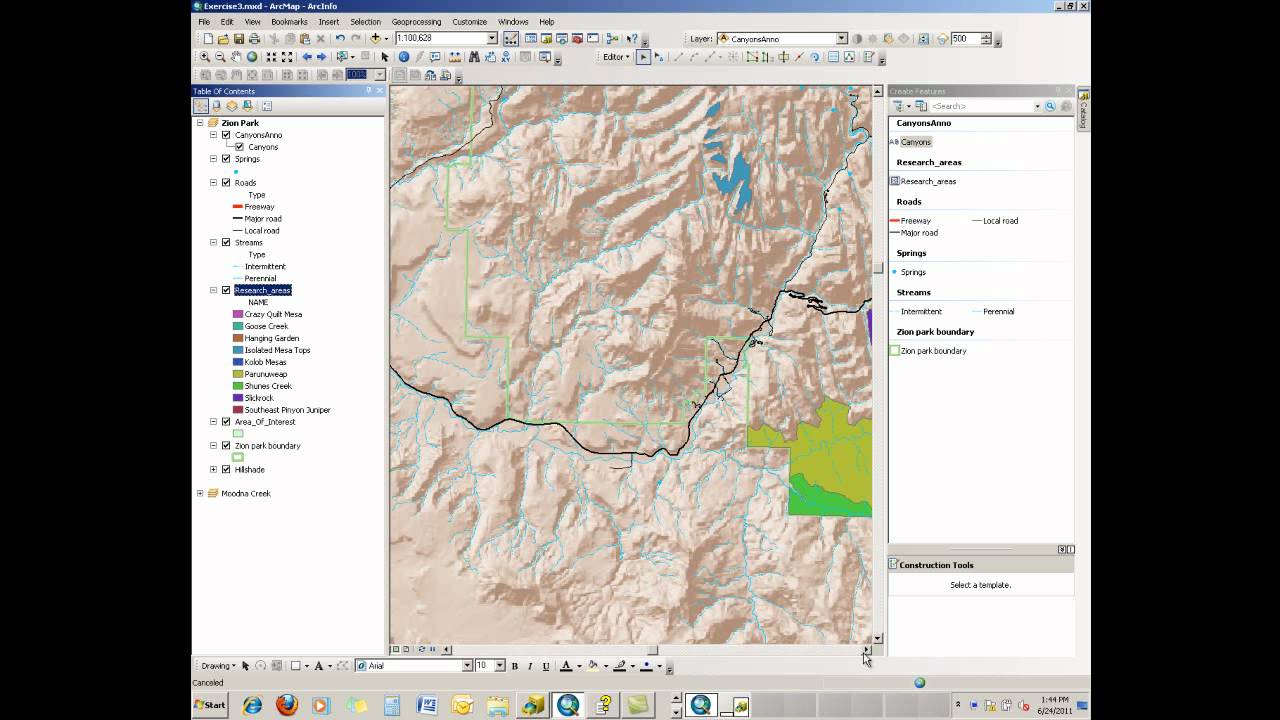The image size is (1280, 720).
Task: Select the Zoom In tool
Action: tap(205, 57)
